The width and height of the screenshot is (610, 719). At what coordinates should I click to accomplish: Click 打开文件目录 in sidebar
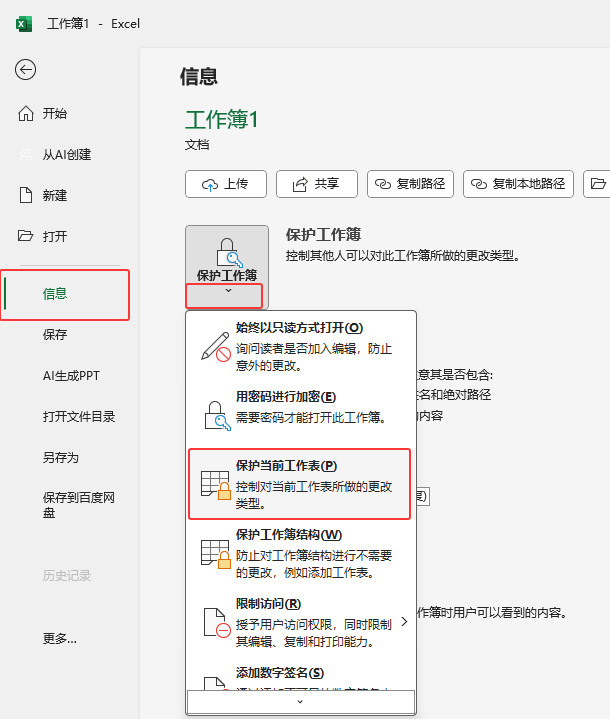(x=79, y=417)
